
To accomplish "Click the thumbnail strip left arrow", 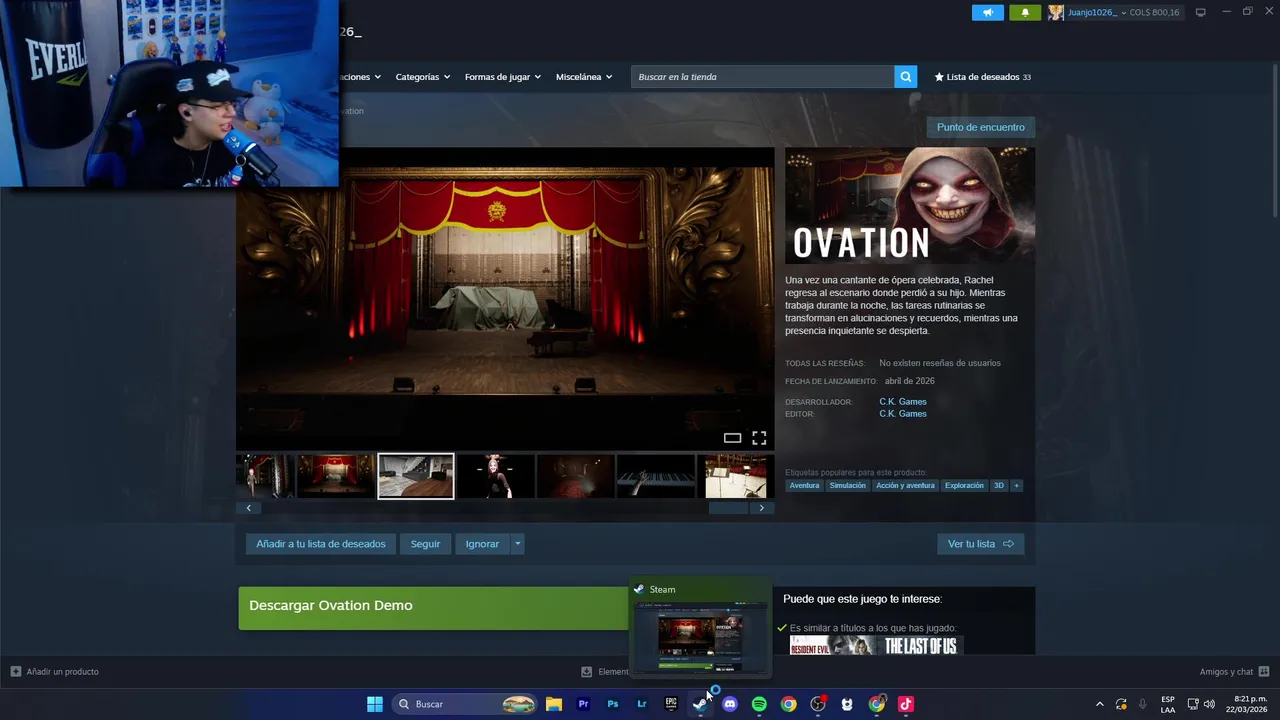I will click(x=248, y=508).
